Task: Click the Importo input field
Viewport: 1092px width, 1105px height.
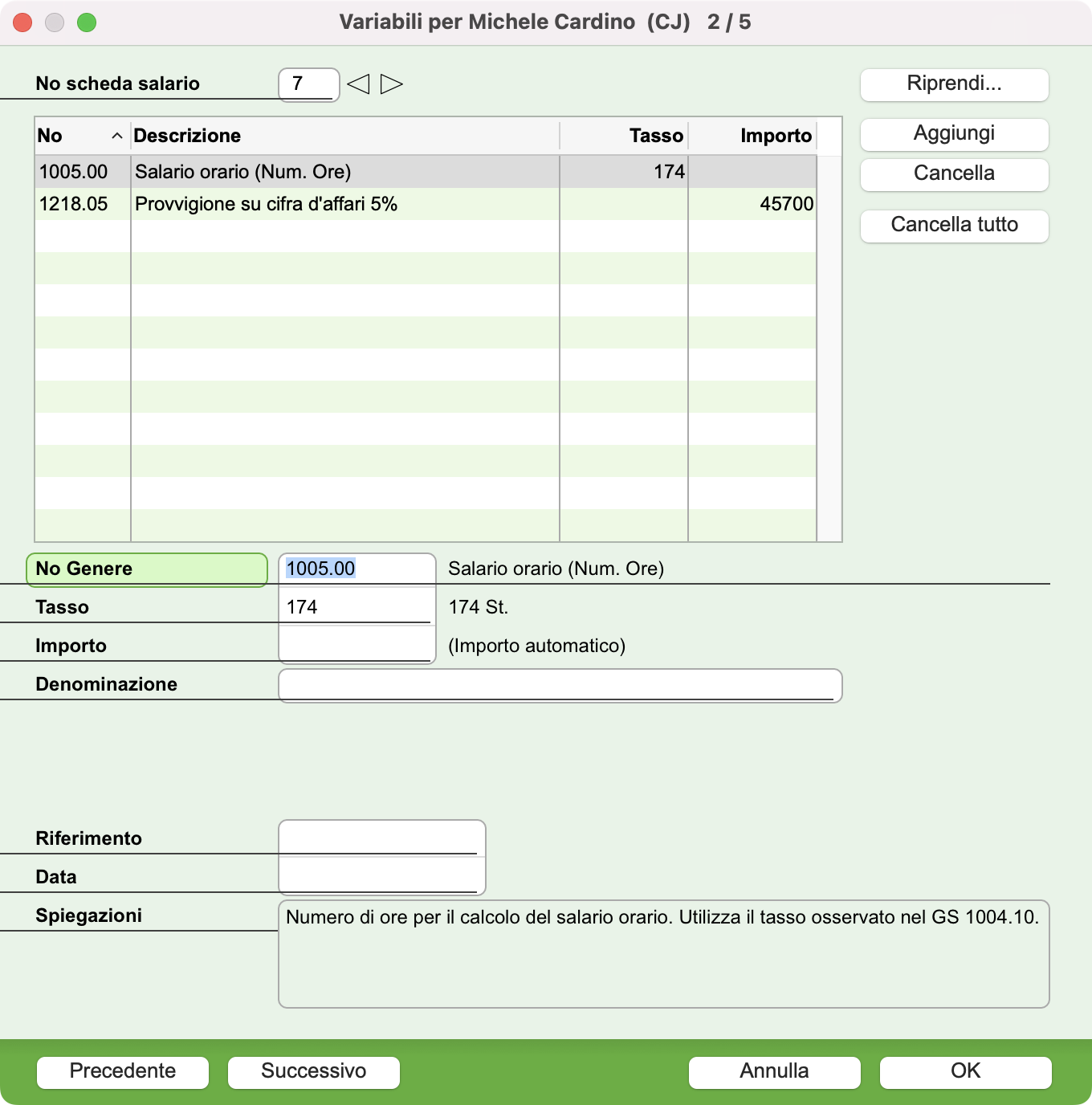Action: point(357,646)
